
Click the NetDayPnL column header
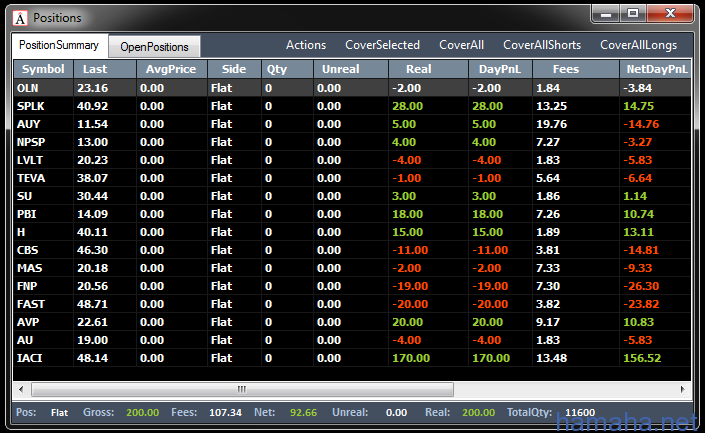656,69
